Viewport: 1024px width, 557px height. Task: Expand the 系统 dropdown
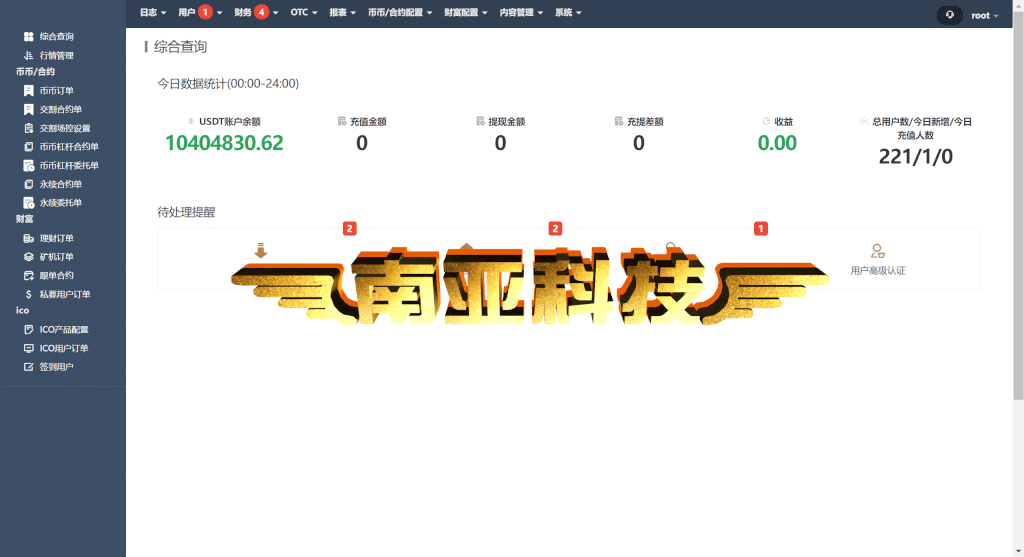tap(568, 12)
